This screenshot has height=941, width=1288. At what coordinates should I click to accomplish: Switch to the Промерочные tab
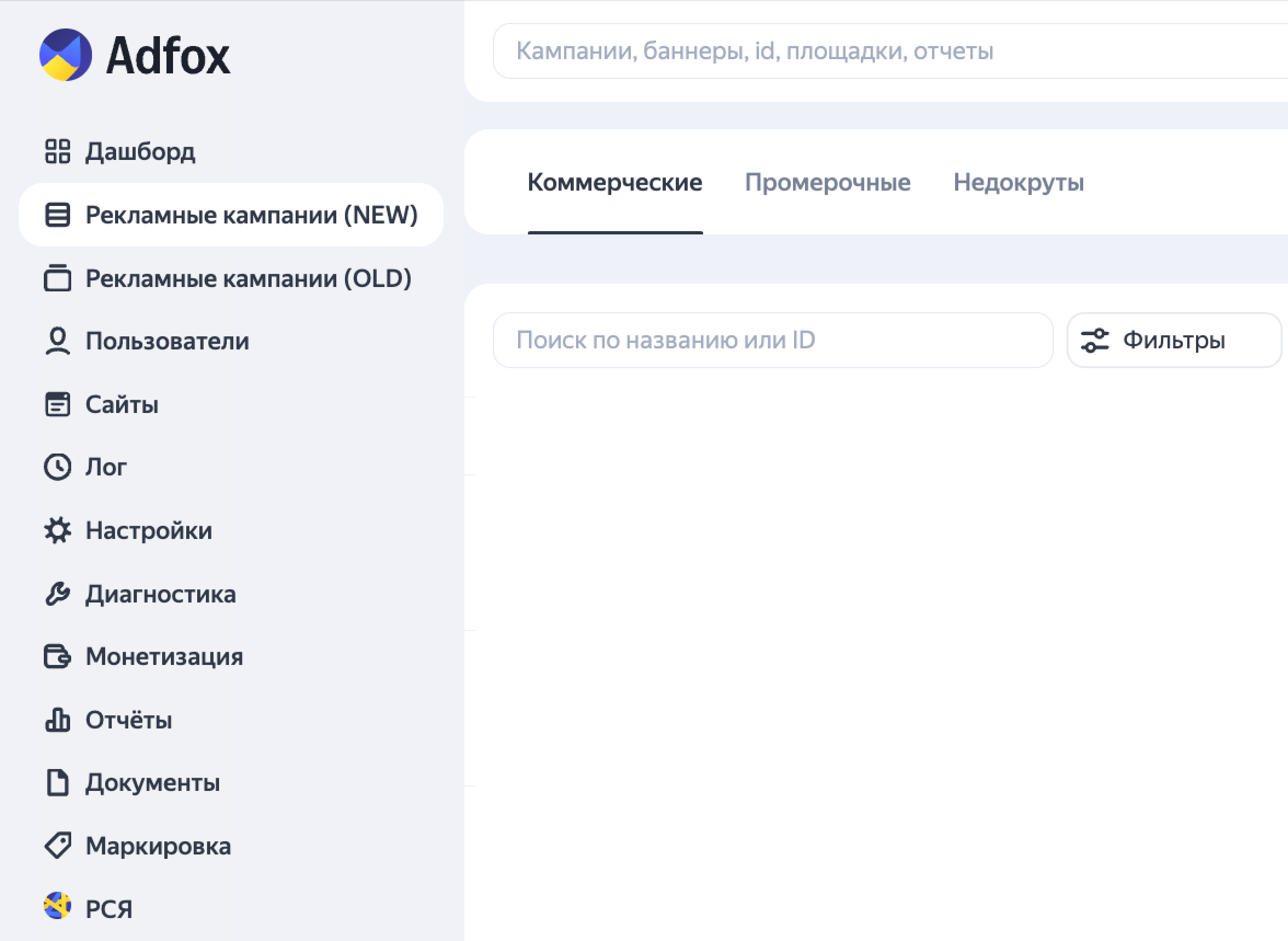829,182
